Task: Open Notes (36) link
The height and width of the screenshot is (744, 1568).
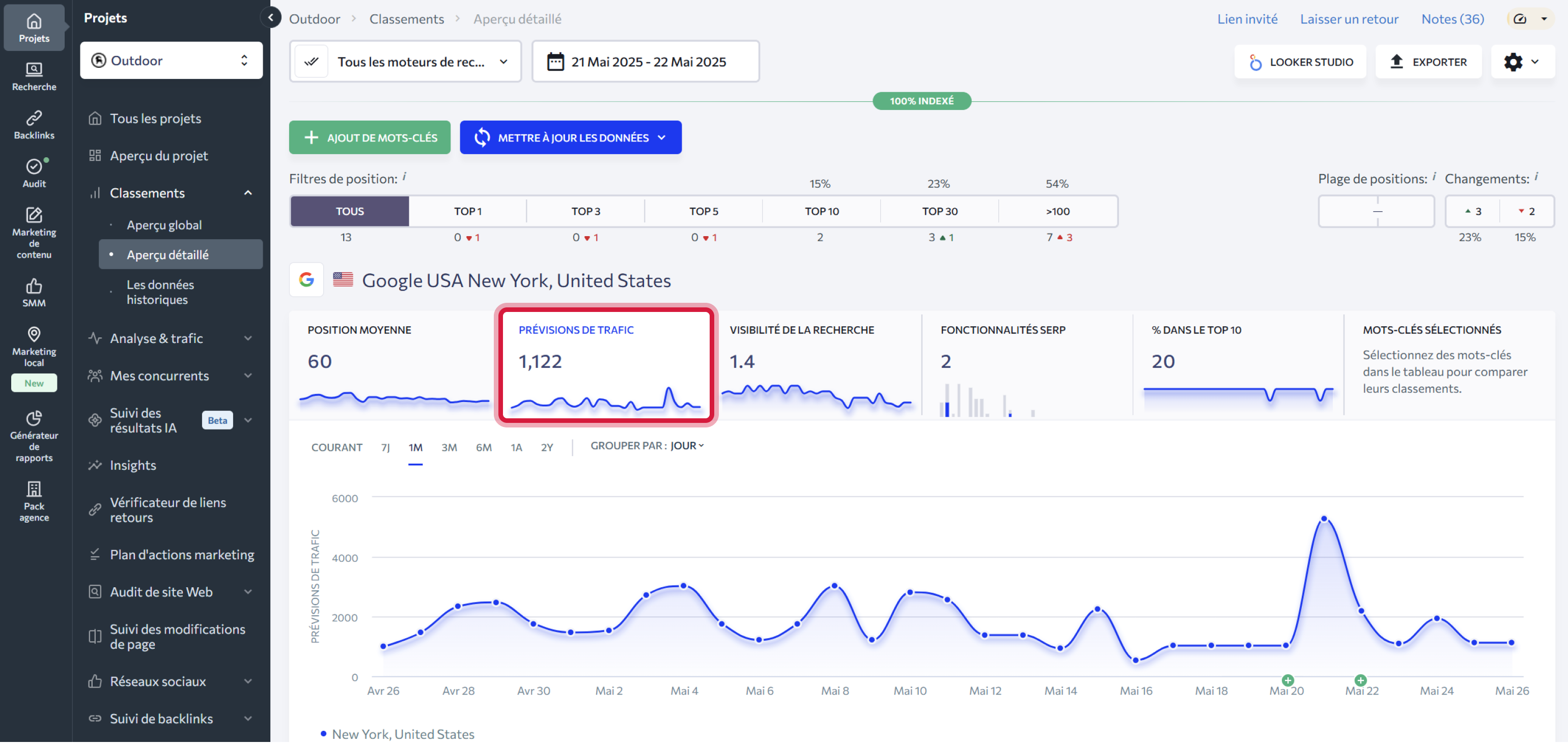Action: click(1453, 19)
